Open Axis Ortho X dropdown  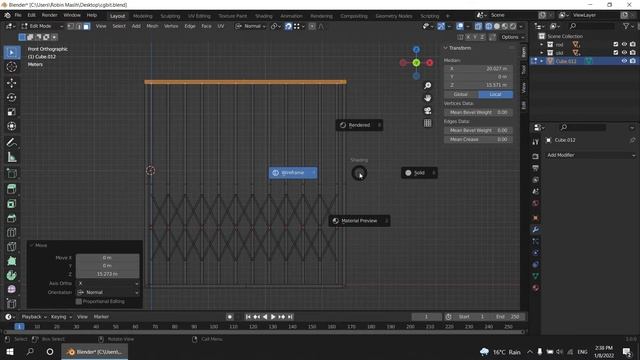[108, 283]
